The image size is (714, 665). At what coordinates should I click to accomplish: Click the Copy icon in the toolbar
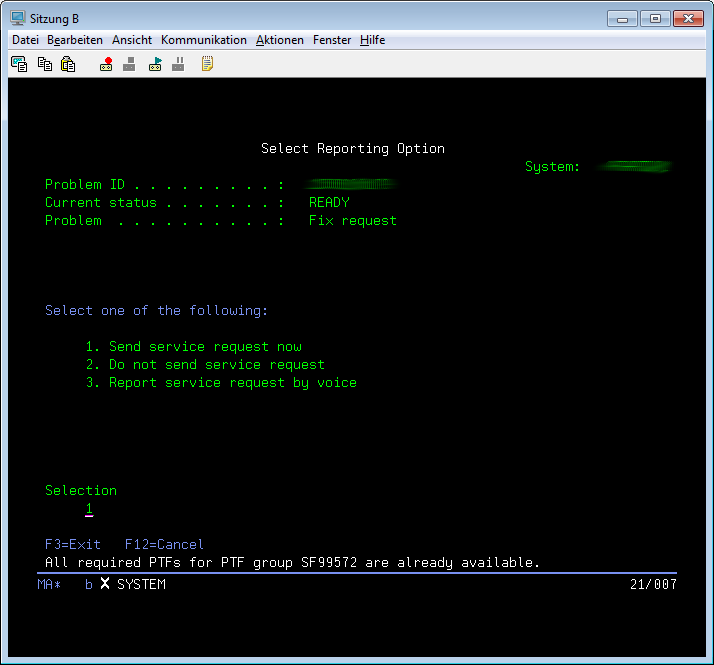(44, 64)
